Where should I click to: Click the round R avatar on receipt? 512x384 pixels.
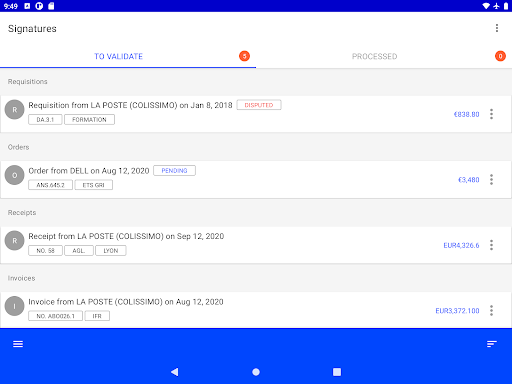(x=15, y=240)
